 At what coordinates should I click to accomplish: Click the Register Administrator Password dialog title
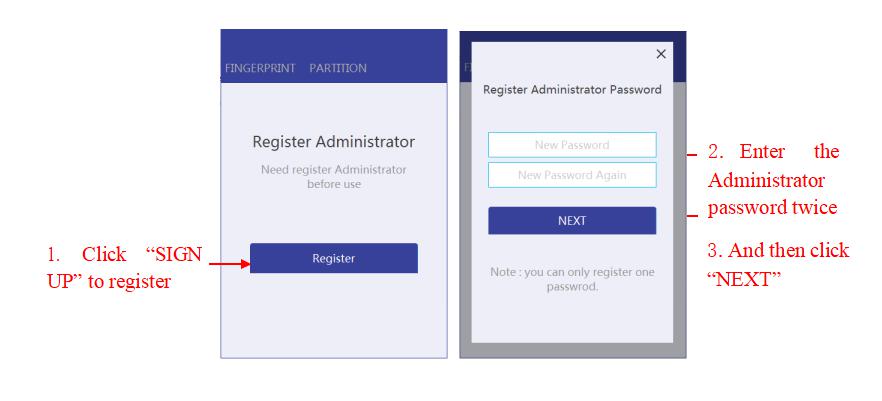tap(572, 90)
